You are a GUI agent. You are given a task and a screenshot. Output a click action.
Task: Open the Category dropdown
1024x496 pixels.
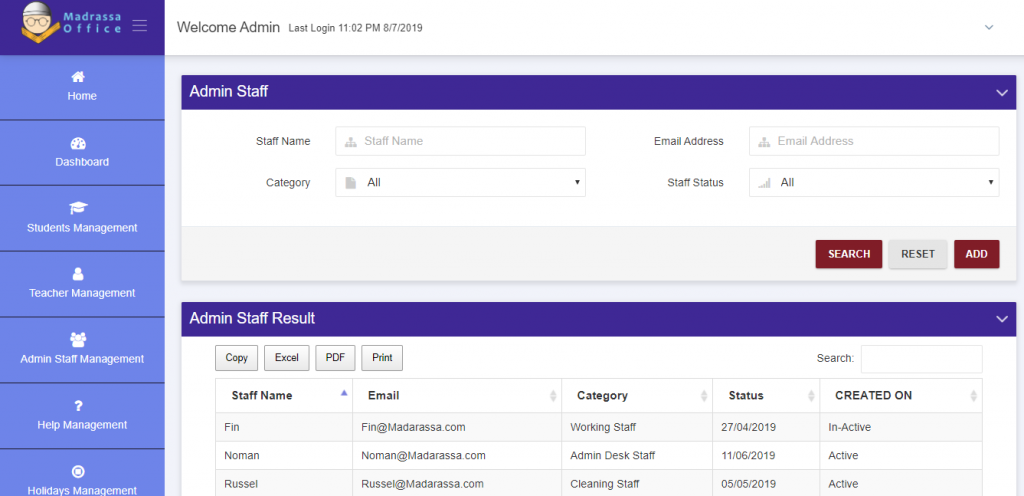click(x=460, y=183)
